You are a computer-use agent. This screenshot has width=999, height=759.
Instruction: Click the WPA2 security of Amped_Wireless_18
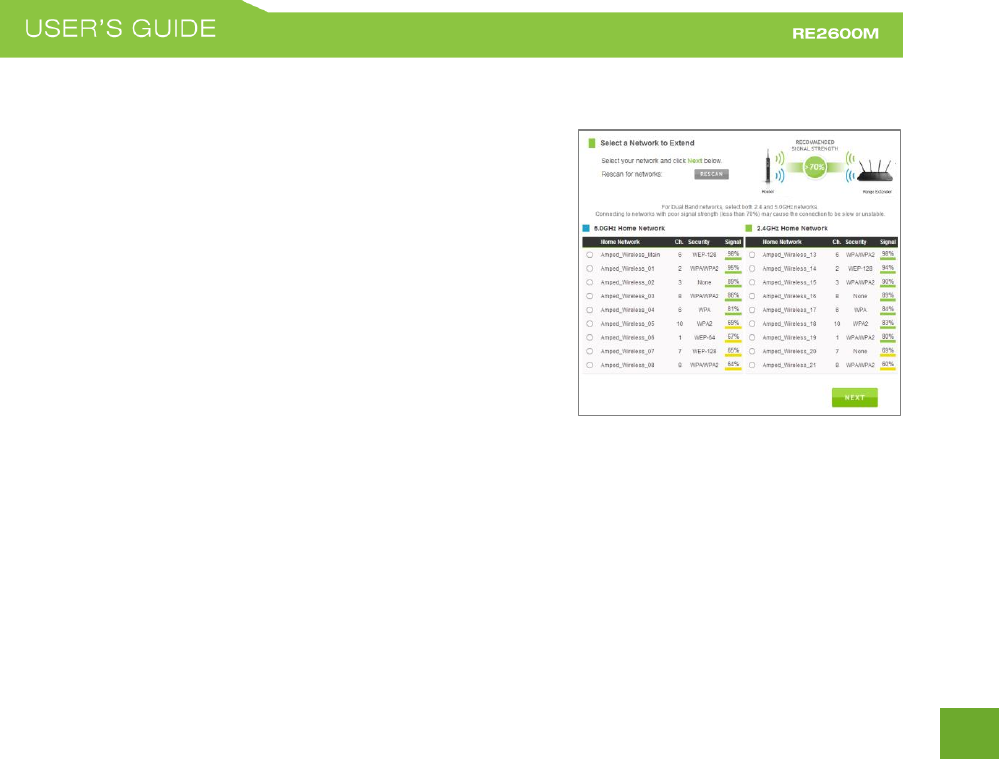point(860,324)
